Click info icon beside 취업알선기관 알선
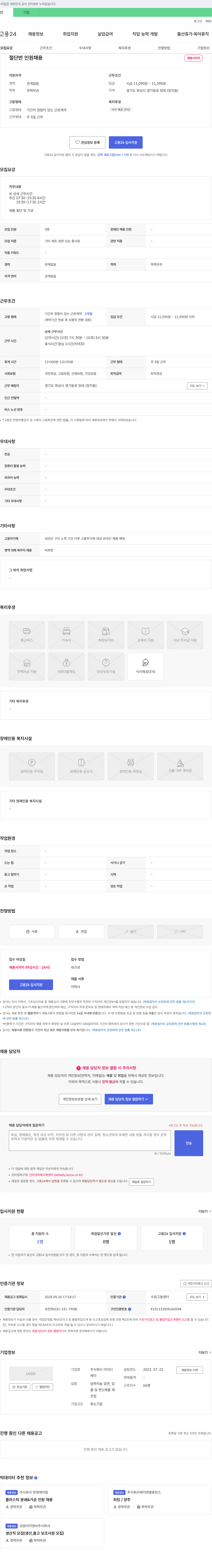Viewport: 212px width, 1568px height. coord(119,1234)
